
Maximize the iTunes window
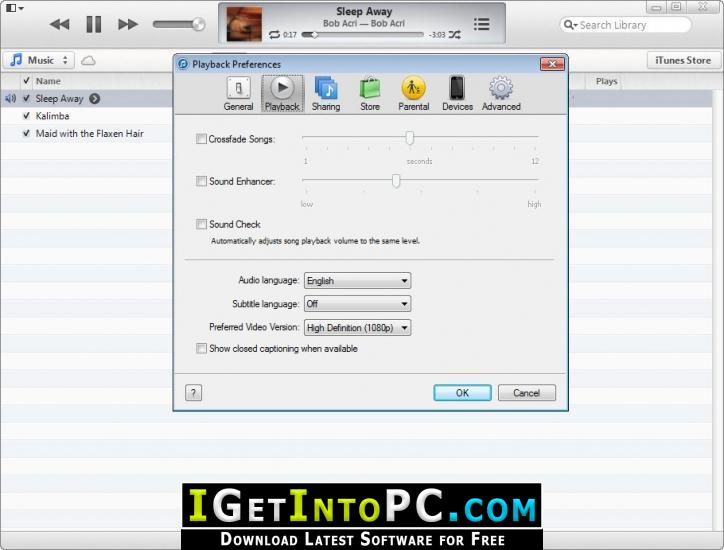676,7
